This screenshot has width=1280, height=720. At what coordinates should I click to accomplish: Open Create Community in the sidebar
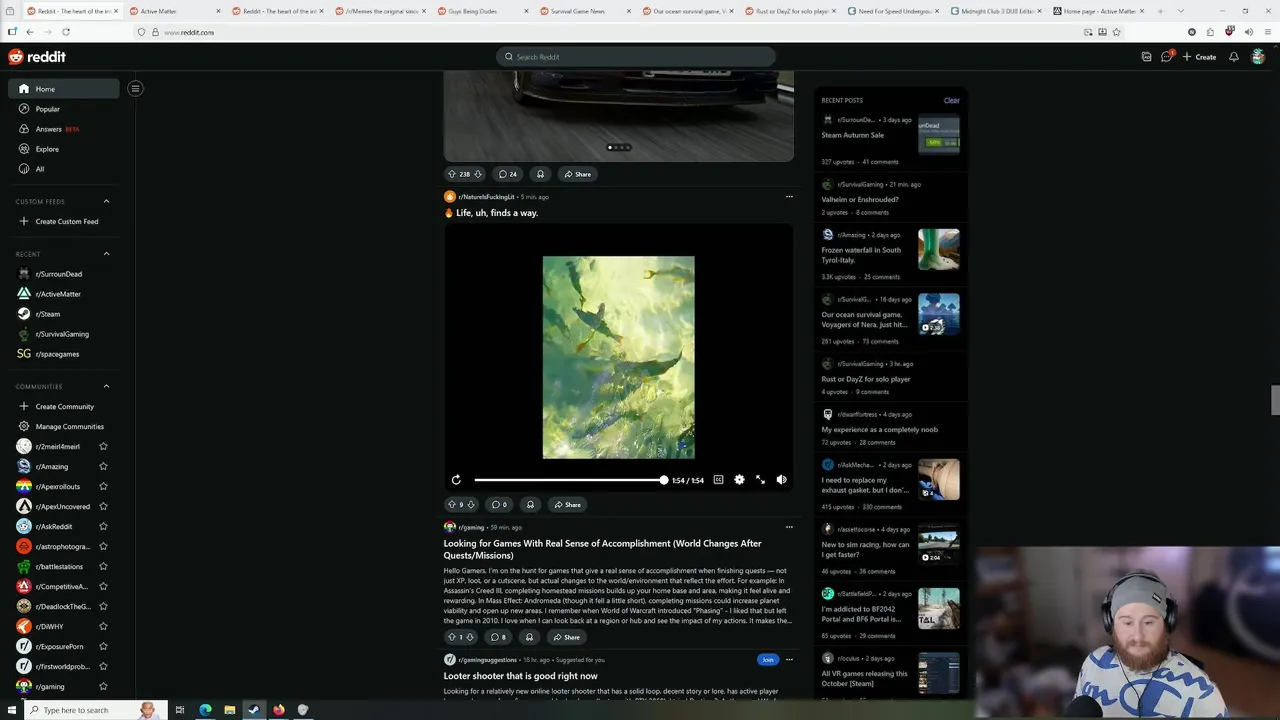[63, 406]
